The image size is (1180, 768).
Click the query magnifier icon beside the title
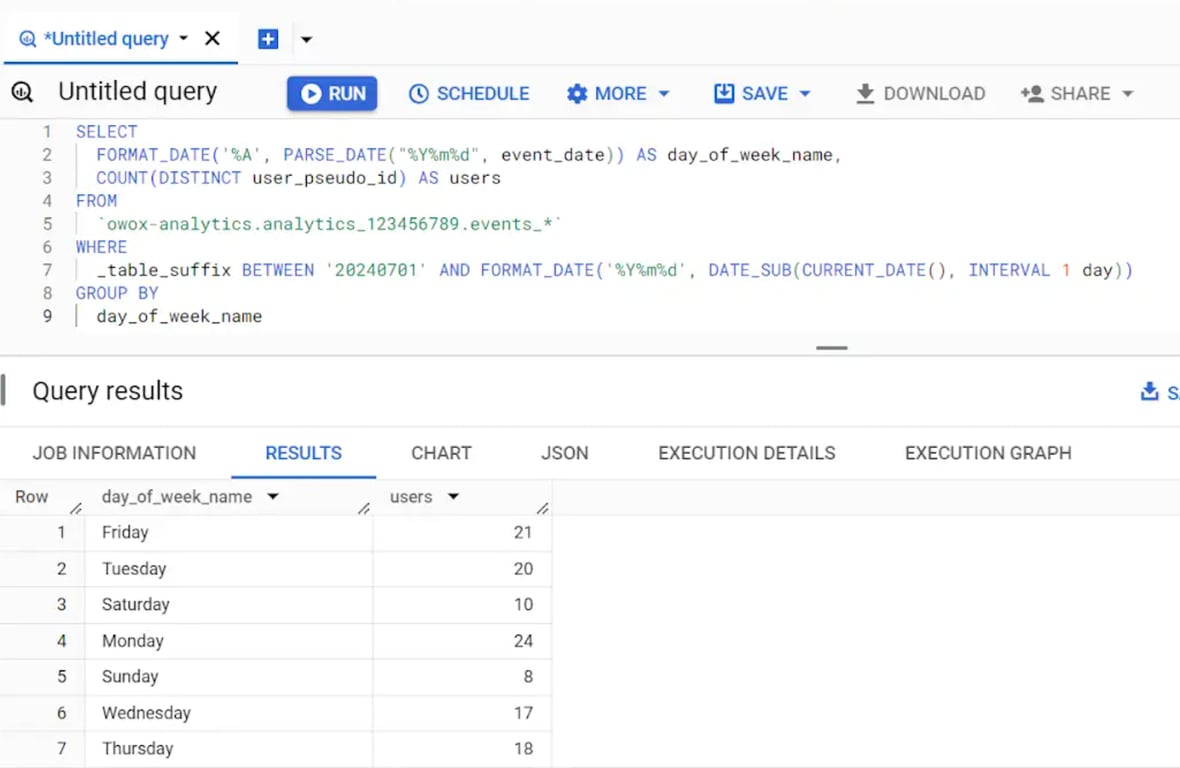tap(23, 93)
